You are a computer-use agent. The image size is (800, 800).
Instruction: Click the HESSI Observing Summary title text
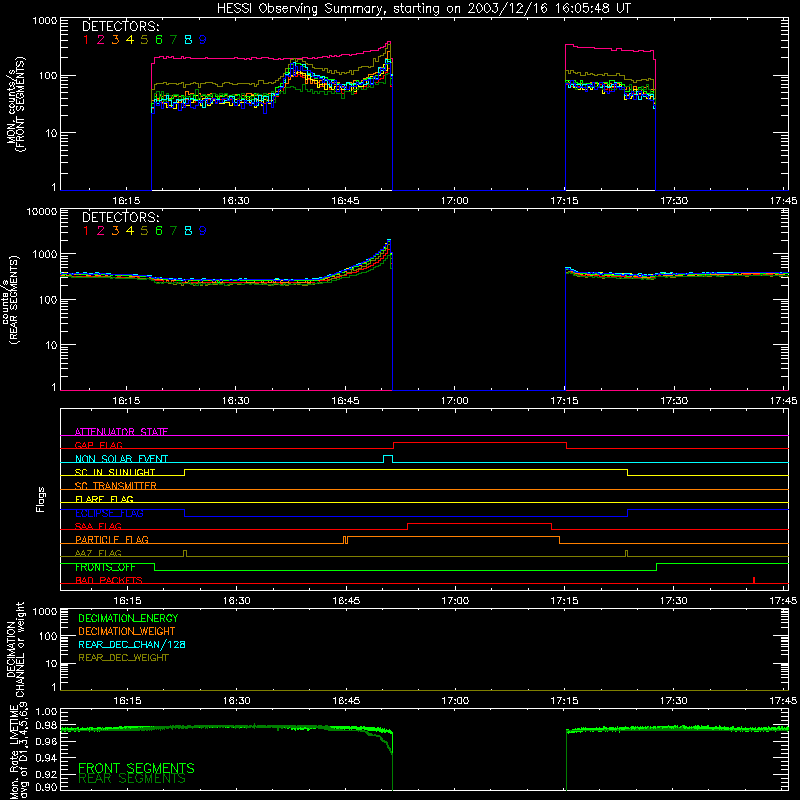(423, 9)
